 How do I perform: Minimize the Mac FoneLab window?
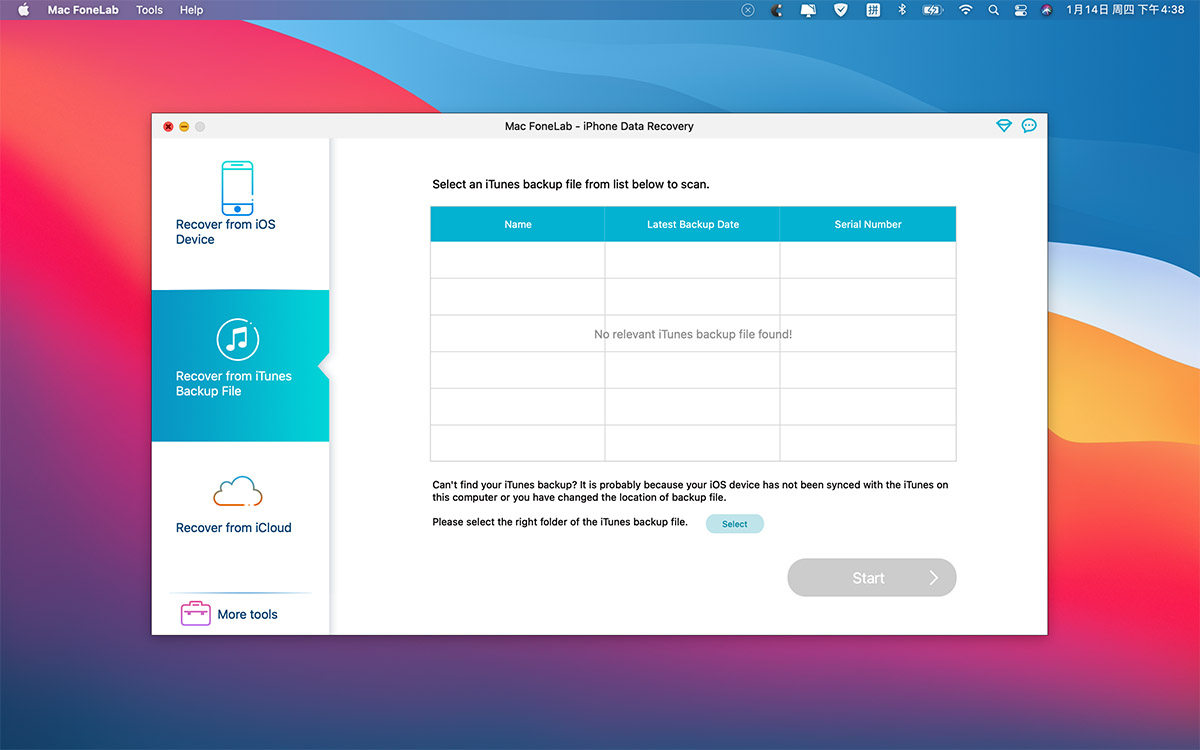(184, 127)
